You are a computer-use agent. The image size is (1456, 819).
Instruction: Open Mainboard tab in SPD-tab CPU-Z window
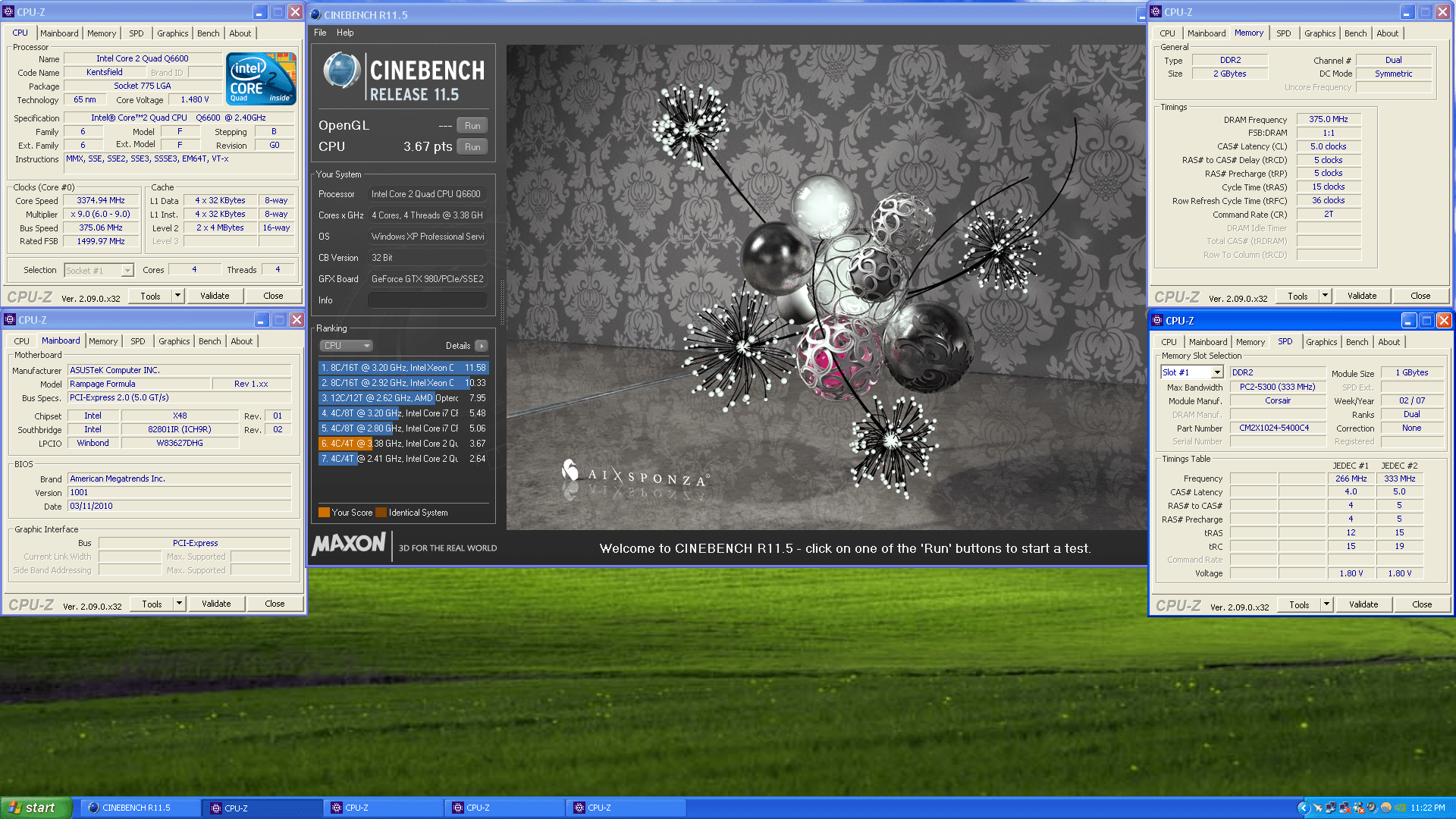pos(1207,342)
